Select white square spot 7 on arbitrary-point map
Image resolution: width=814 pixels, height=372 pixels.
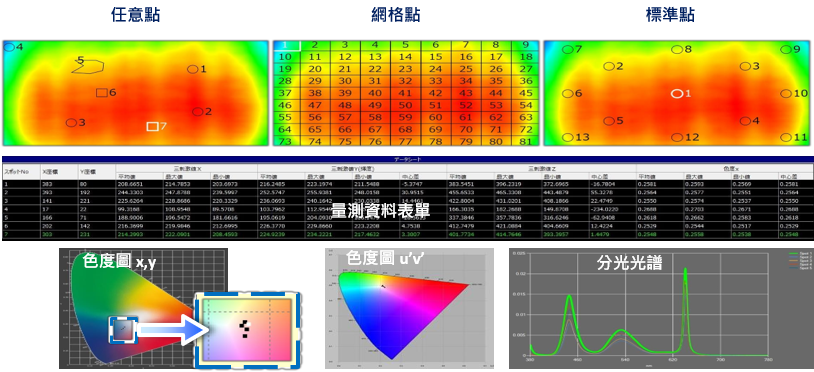[x=152, y=126]
